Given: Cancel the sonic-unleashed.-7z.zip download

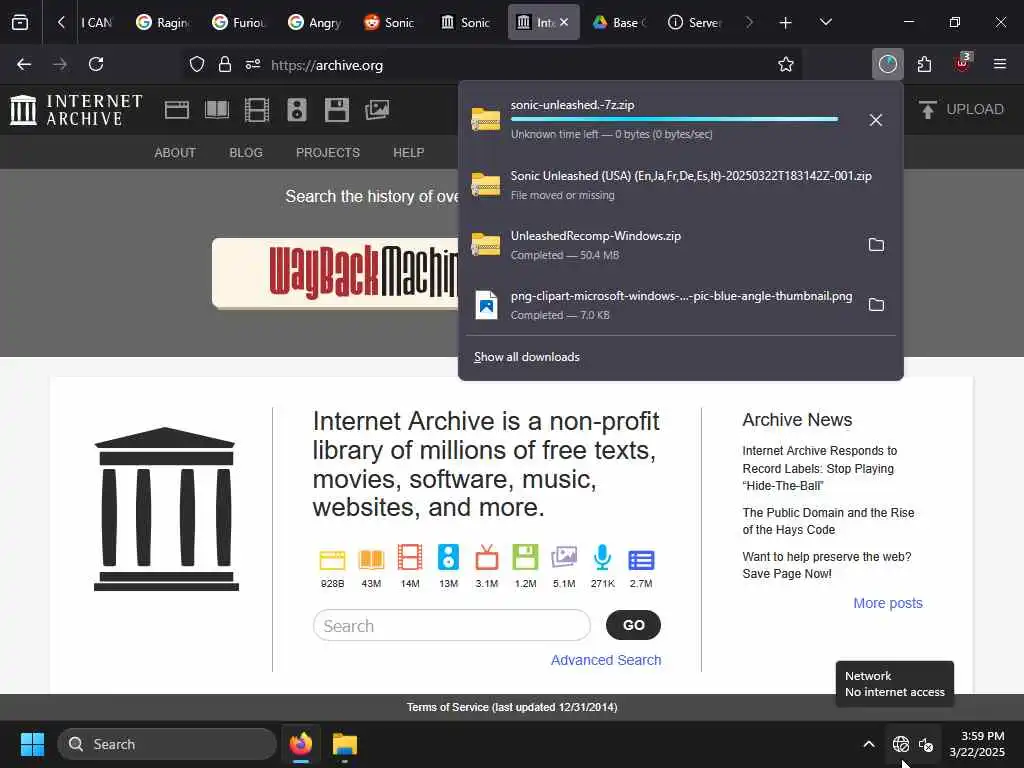Looking at the screenshot, I should [876, 120].
